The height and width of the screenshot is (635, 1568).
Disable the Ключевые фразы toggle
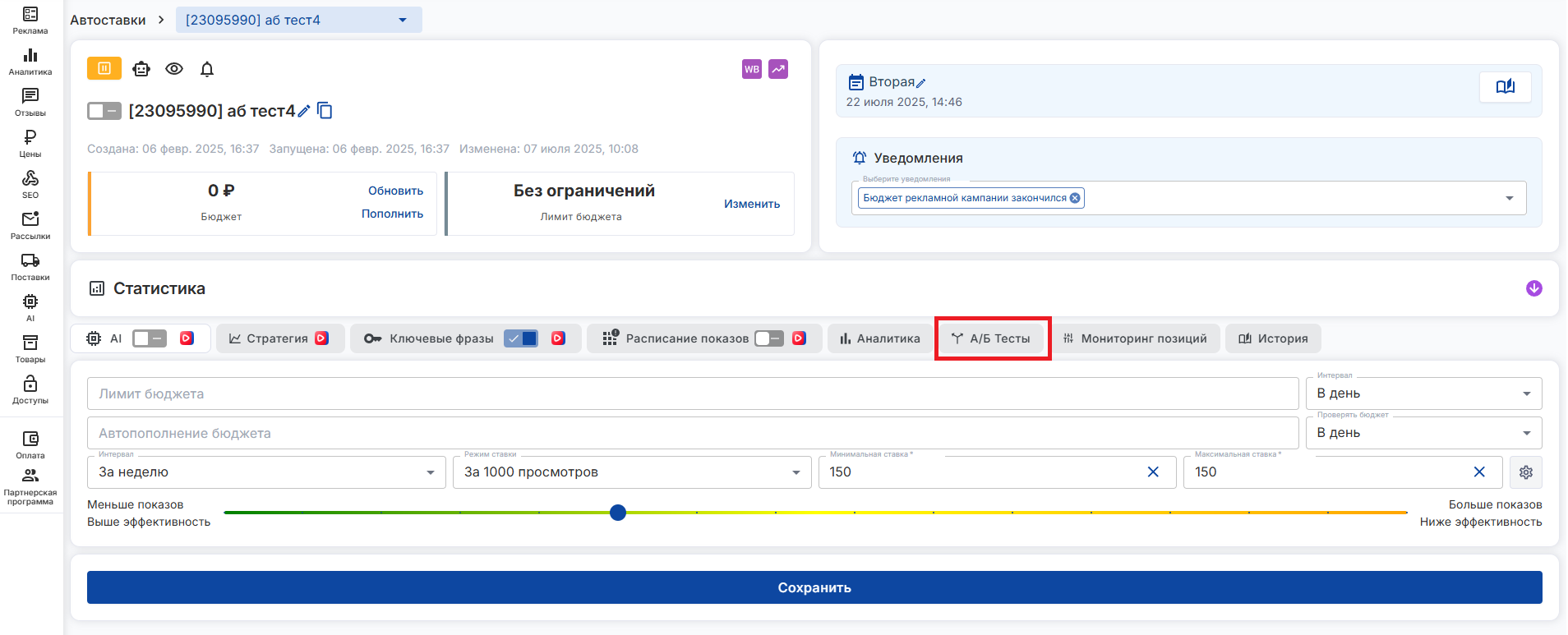pos(521,338)
